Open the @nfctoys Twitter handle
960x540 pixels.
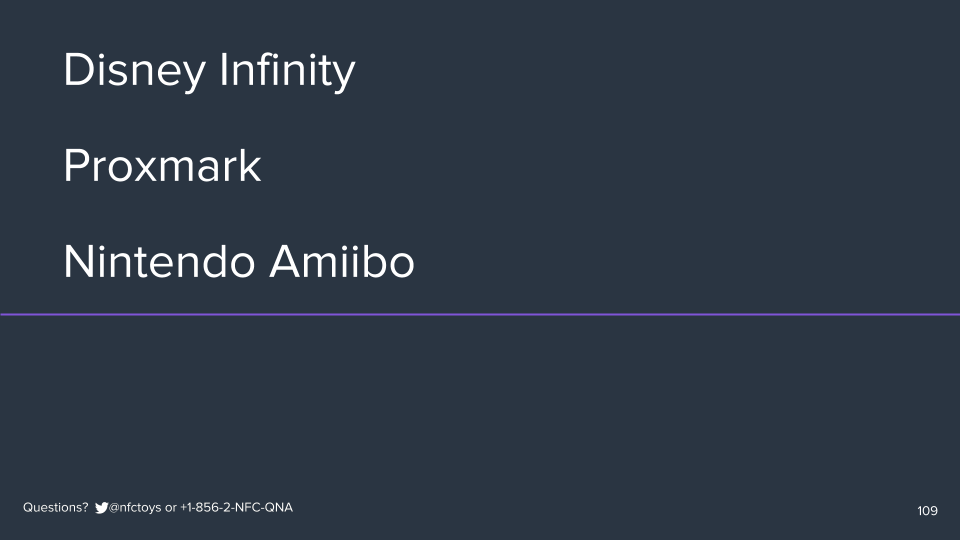(x=135, y=508)
